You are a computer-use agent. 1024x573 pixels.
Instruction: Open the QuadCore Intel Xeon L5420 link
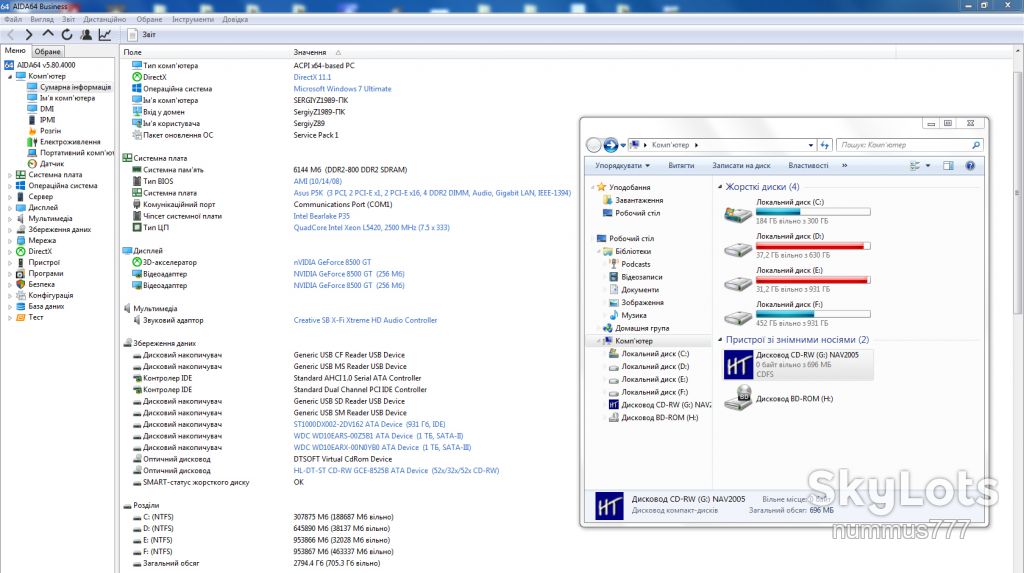point(372,228)
